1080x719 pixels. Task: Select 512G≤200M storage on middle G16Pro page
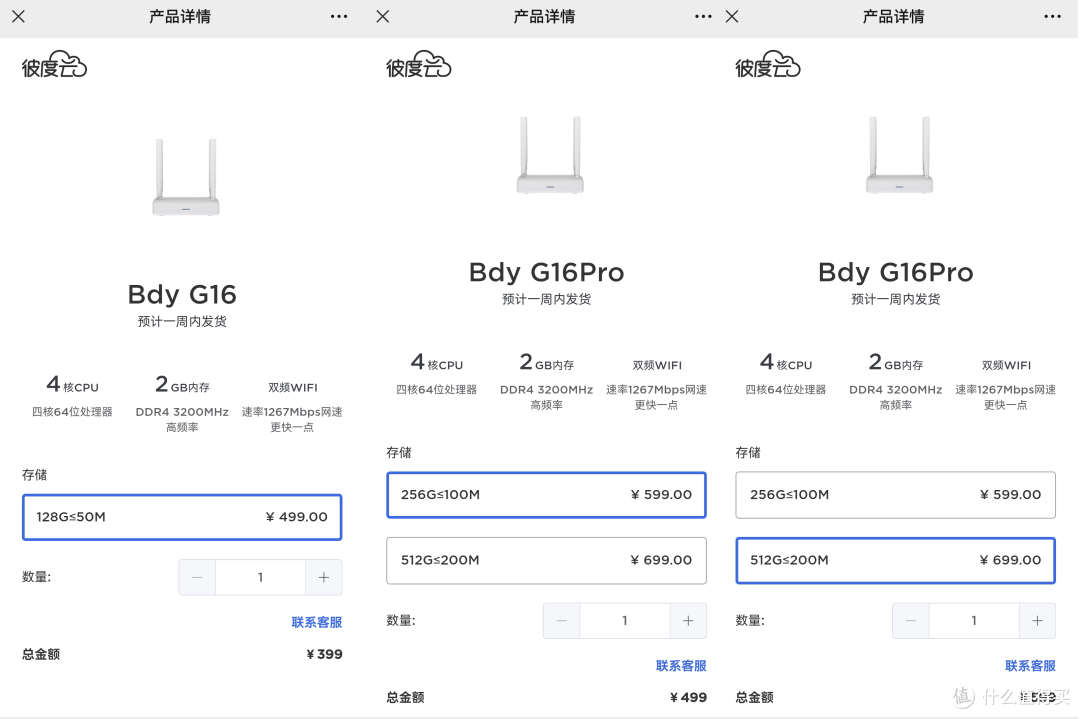546,560
